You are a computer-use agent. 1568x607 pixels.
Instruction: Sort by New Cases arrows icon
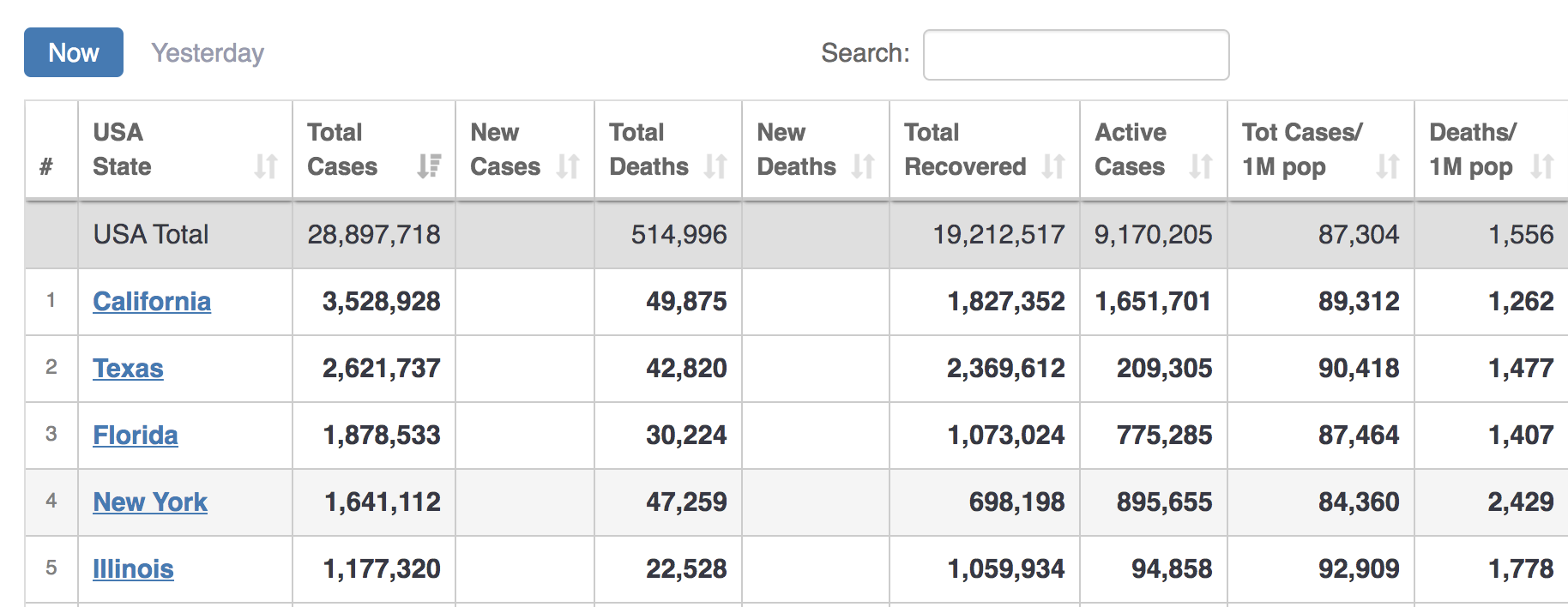pos(568,166)
